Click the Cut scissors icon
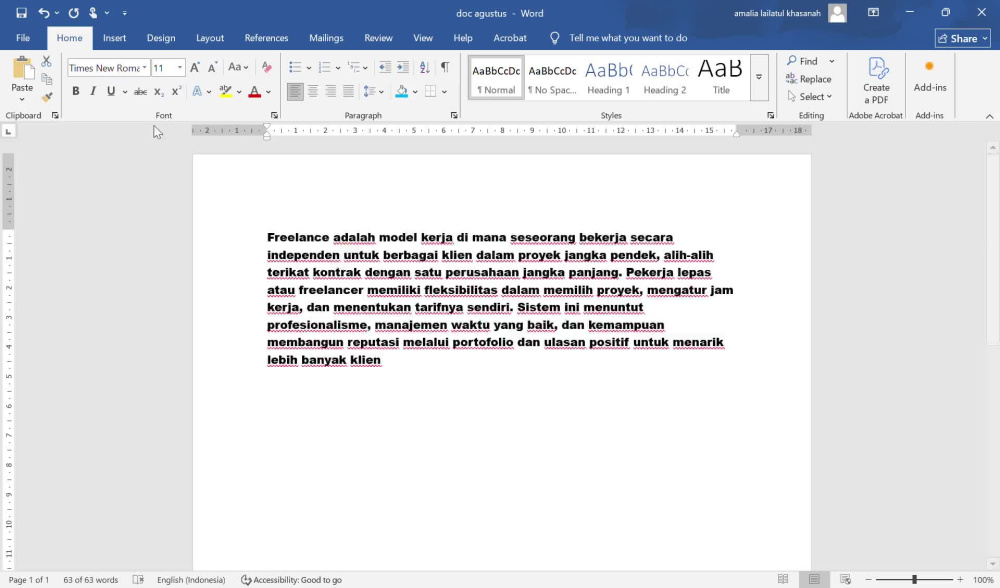 [x=46, y=61]
